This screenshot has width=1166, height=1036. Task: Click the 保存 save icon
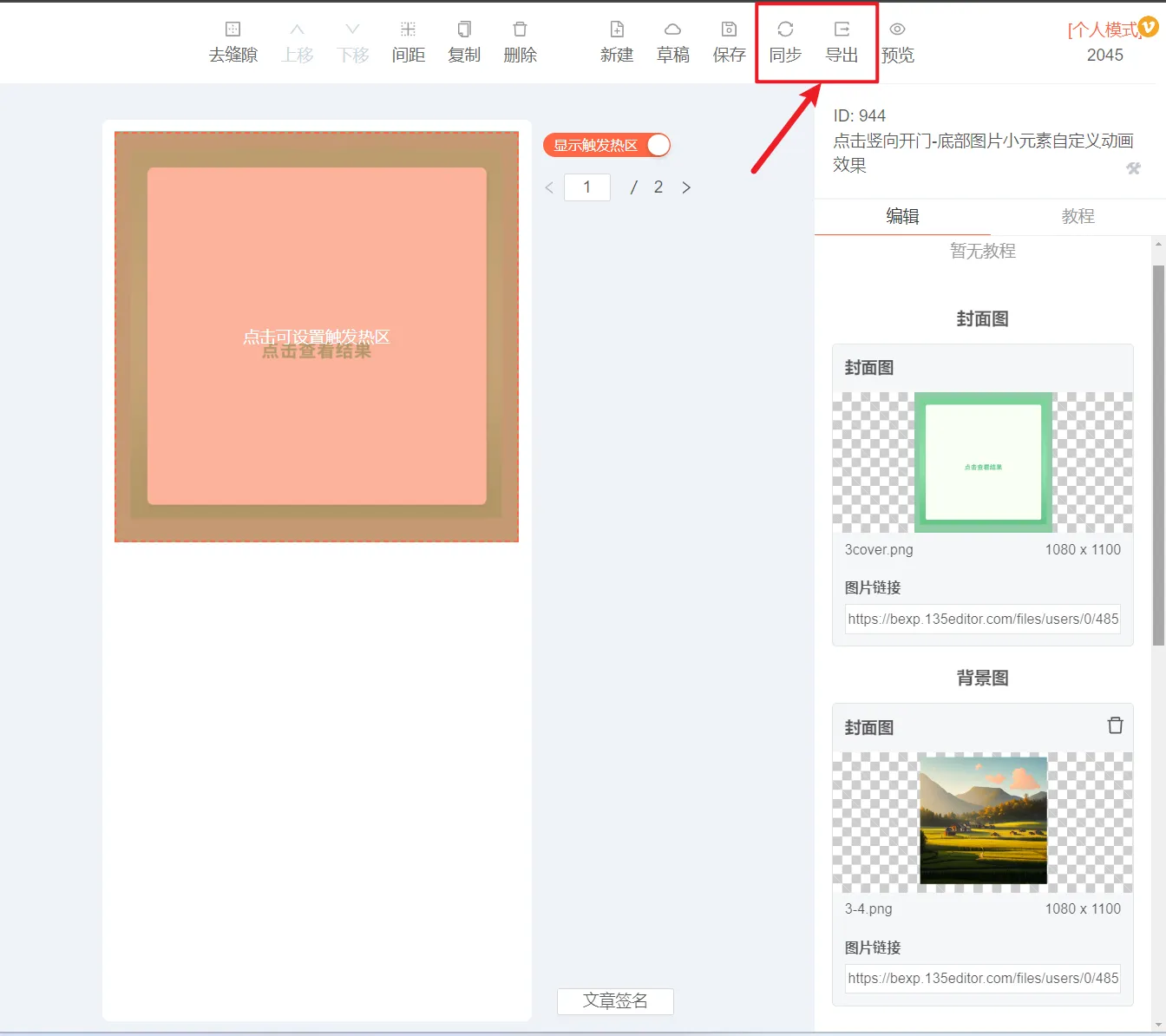click(x=729, y=29)
